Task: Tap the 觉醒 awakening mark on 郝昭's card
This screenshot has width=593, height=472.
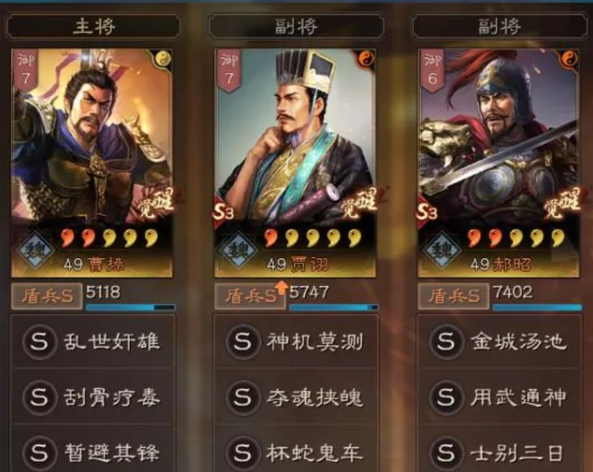Action: coord(562,204)
